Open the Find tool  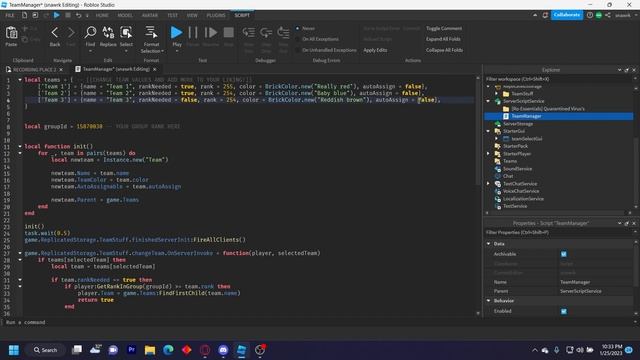[90, 33]
